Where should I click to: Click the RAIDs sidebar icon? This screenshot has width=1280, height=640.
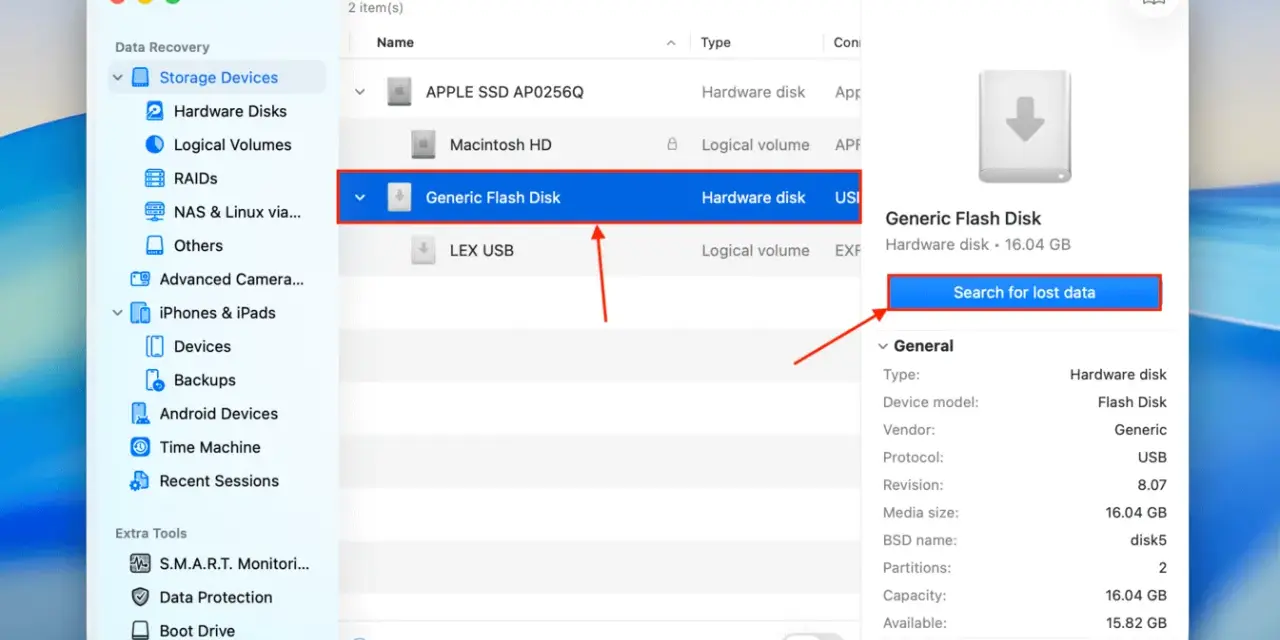(155, 178)
